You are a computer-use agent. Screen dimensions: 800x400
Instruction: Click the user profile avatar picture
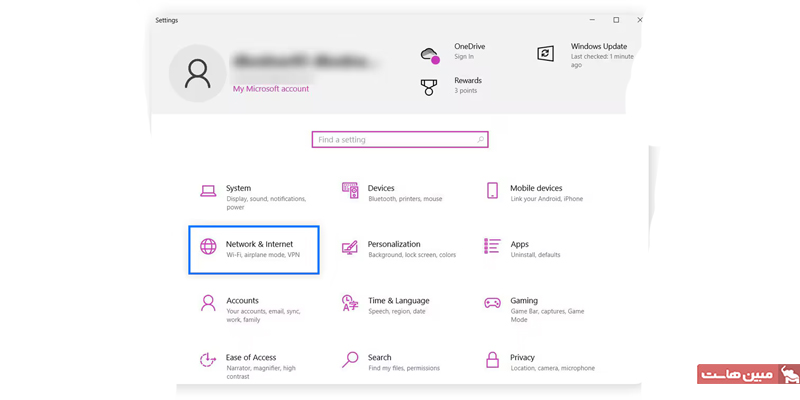pos(197,73)
